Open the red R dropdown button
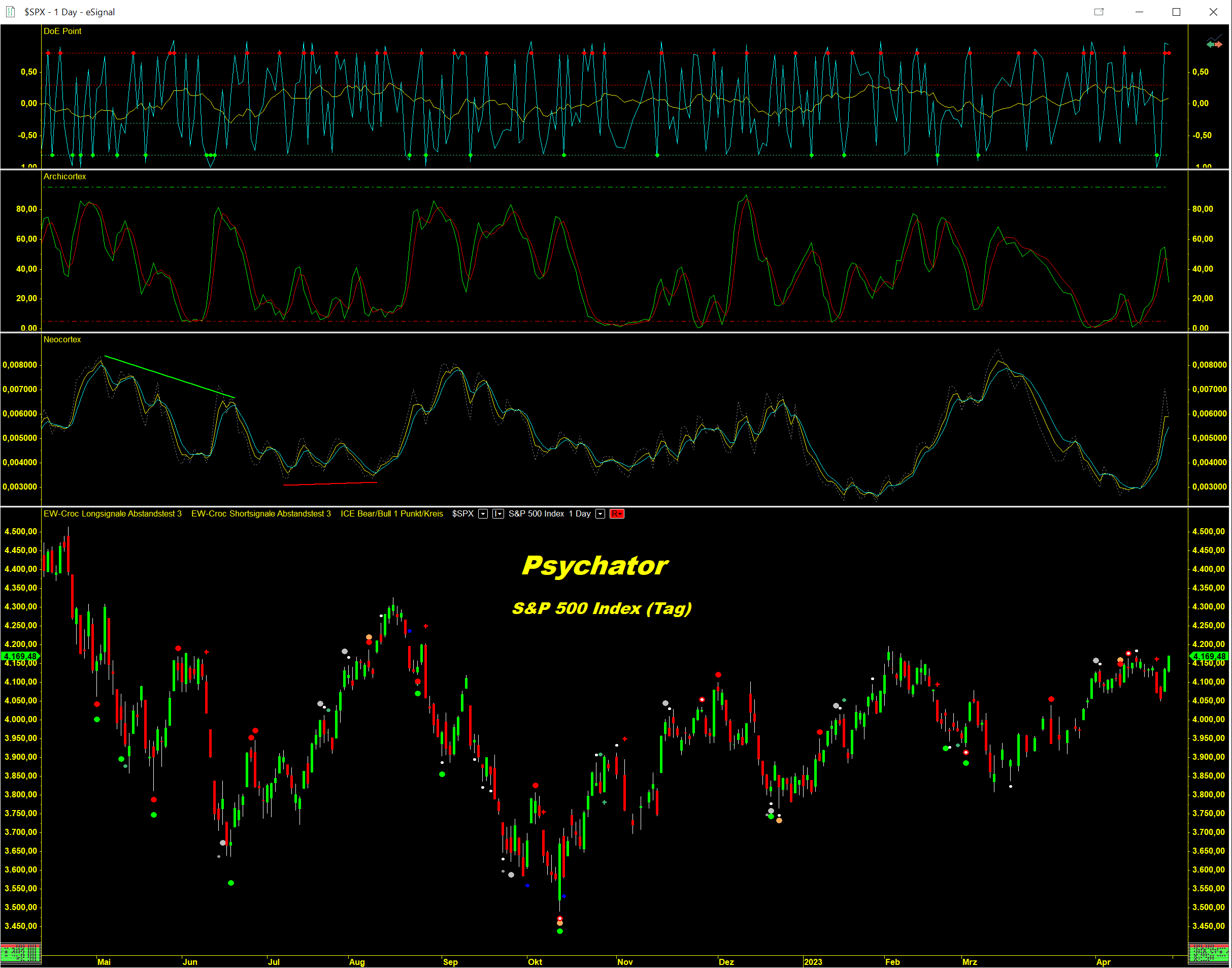Image resolution: width=1232 pixels, height=968 pixels. [x=617, y=514]
